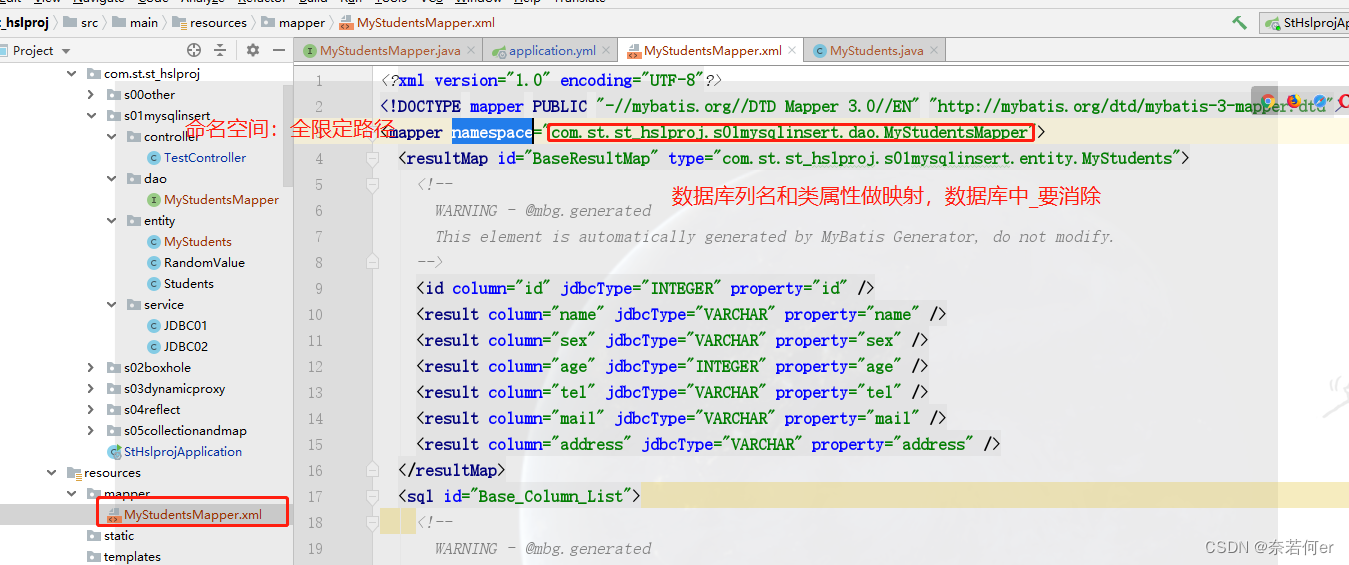Image resolution: width=1349 pixels, height=565 pixels.
Task: Click the TestController class icon
Action: pyautogui.click(x=154, y=158)
